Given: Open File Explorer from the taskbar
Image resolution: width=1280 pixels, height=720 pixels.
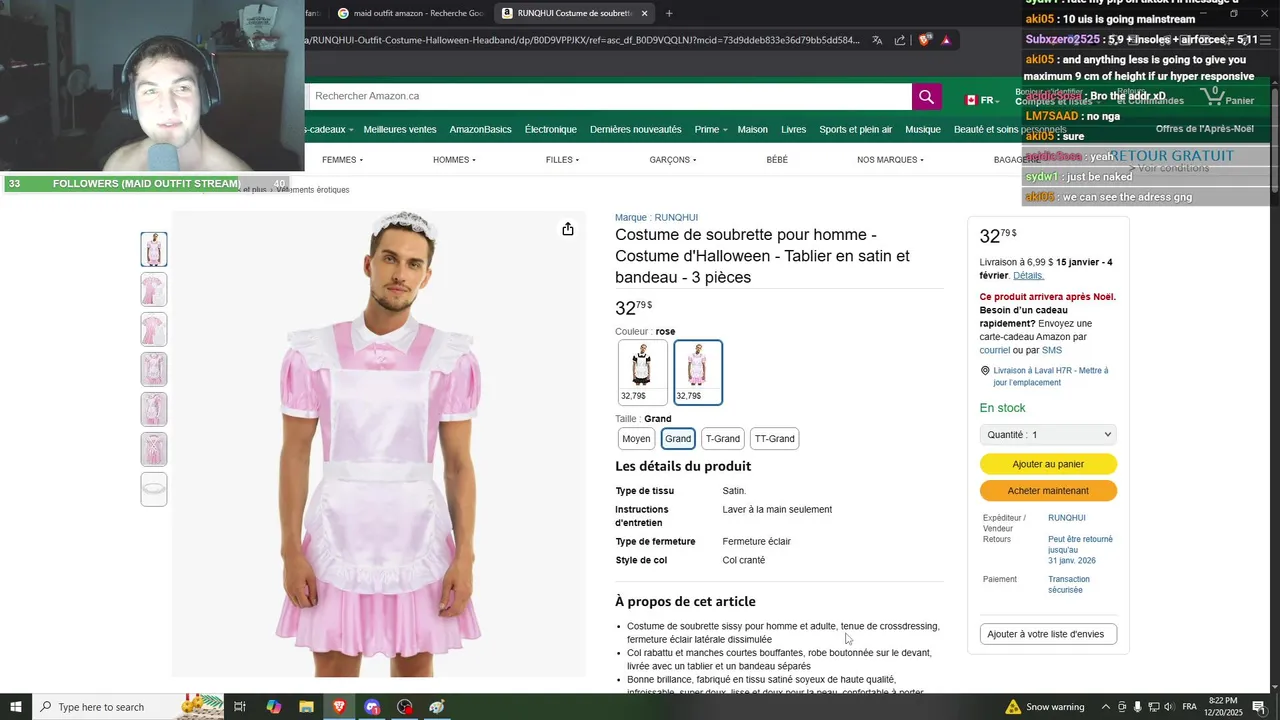Looking at the screenshot, I should click(306, 707).
